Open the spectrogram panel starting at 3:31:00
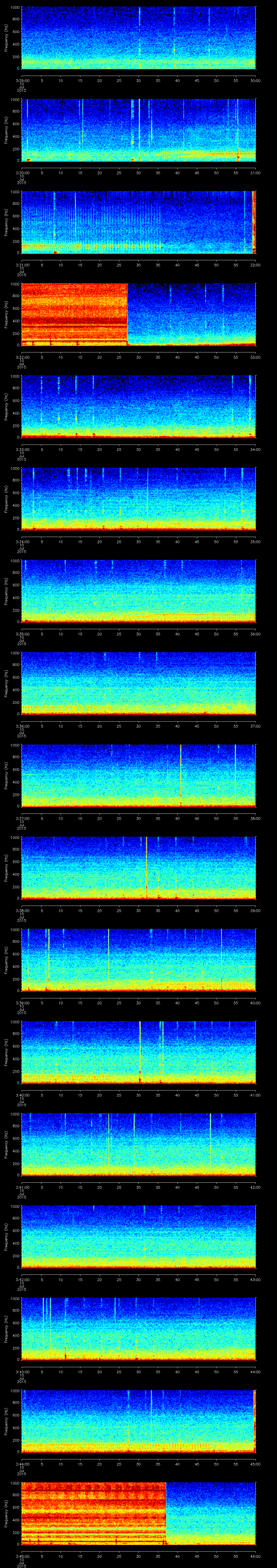Image resolution: width=277 pixels, height=1568 pixels. tap(138, 222)
